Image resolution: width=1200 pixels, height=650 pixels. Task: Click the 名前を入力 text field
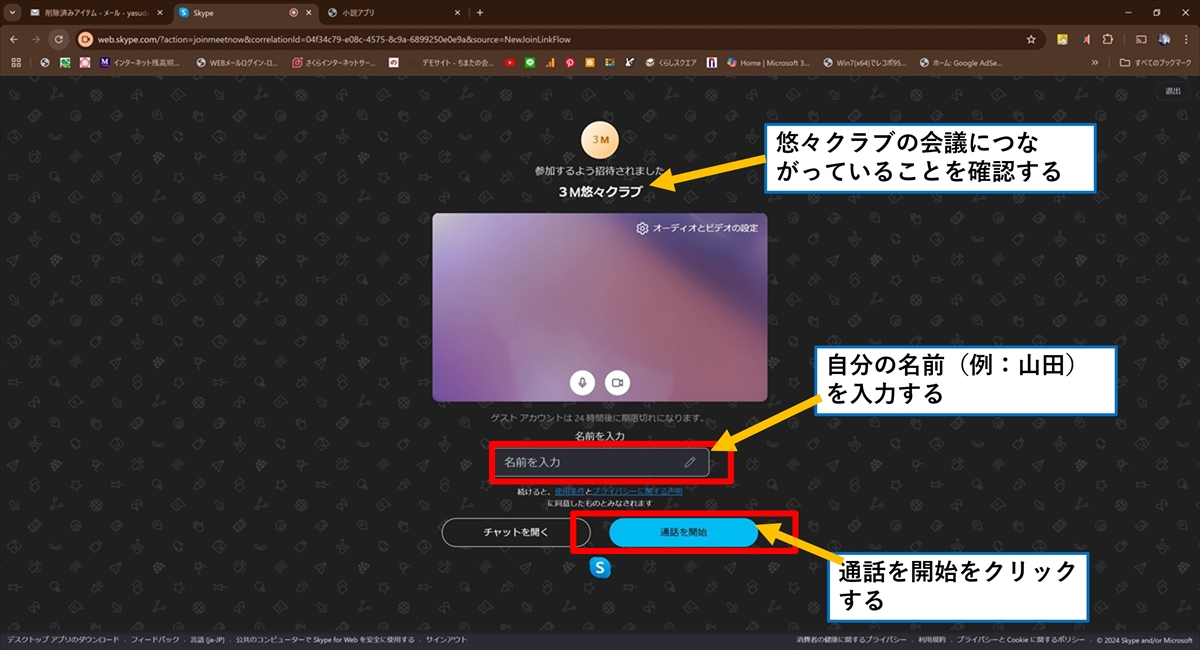pos(590,462)
